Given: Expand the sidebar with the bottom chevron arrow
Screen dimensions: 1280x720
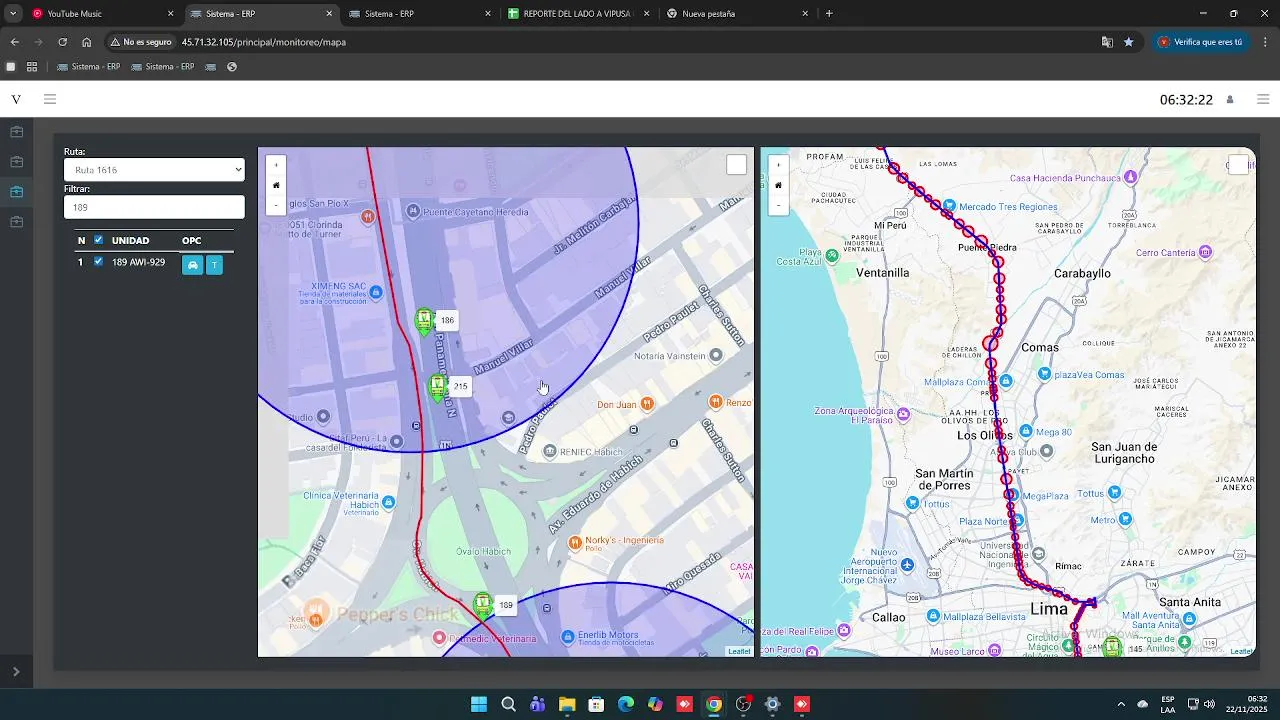Looking at the screenshot, I should tap(16, 672).
